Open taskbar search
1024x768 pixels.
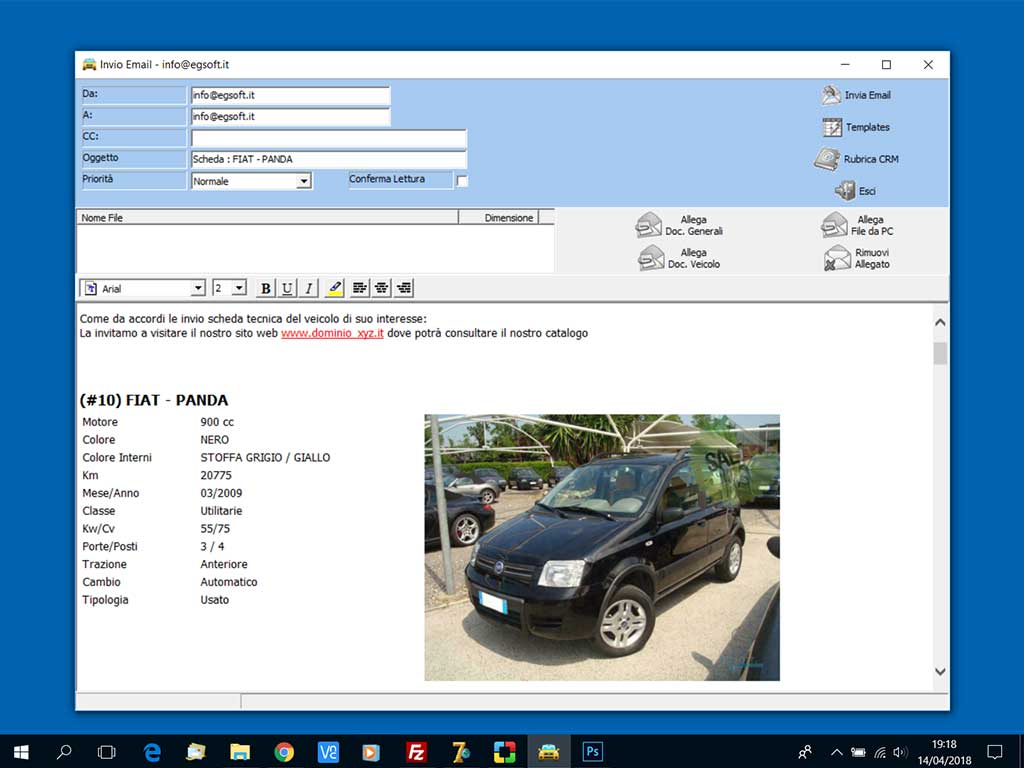64,752
